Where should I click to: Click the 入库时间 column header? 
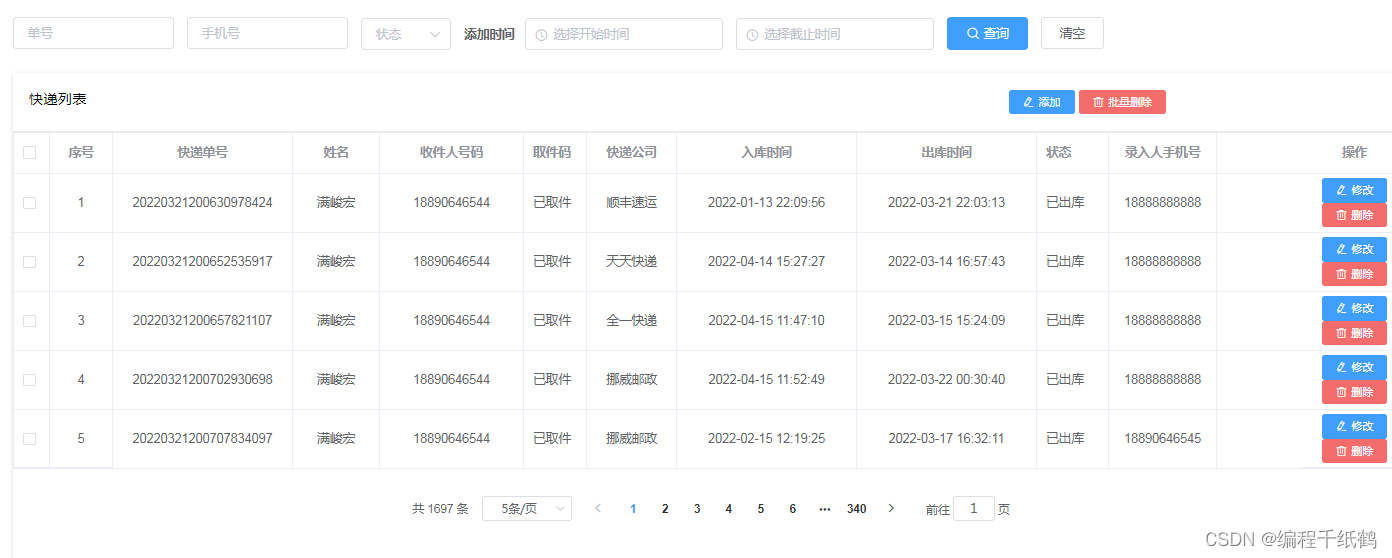point(767,153)
